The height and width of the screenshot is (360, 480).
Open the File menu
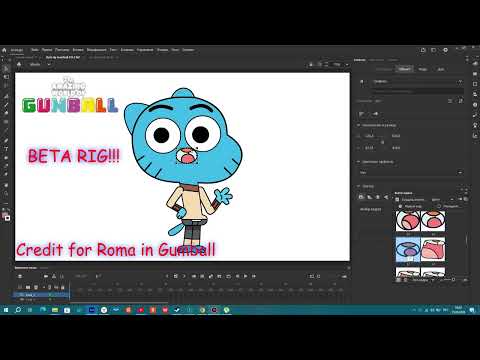(35, 50)
